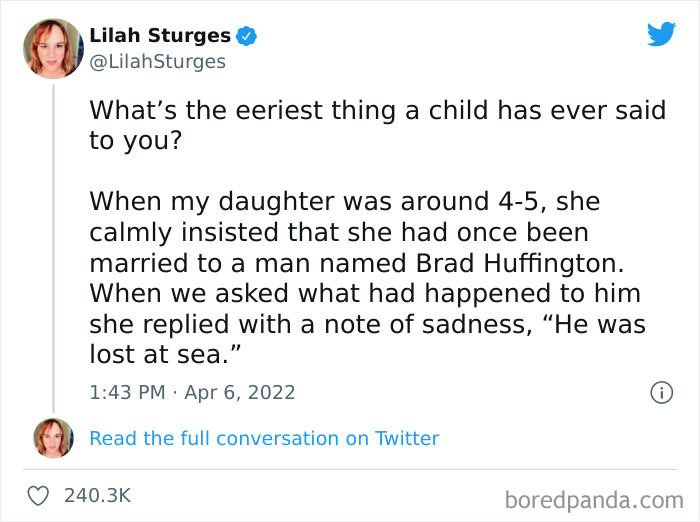
Task: View the 240.3K likes count
Action: (96, 496)
